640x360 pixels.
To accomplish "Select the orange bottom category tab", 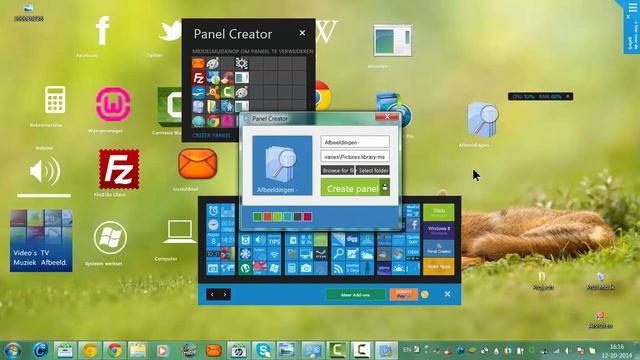I will [438, 266].
